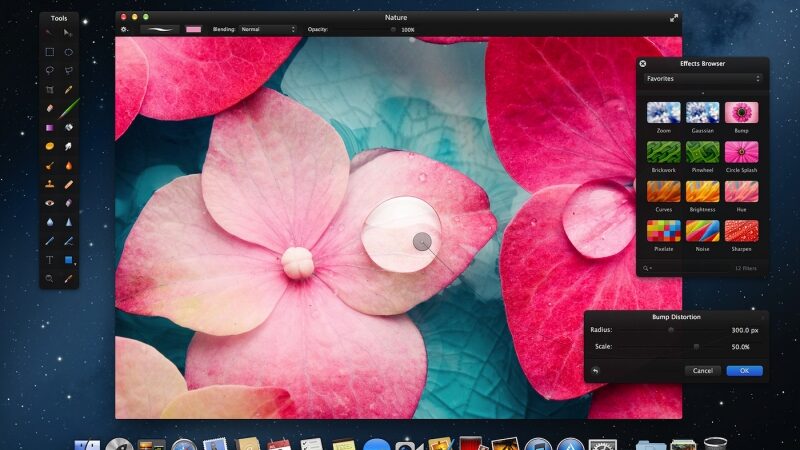
Task: Click the Scale value 50.0%
Action: pyautogui.click(x=740, y=347)
